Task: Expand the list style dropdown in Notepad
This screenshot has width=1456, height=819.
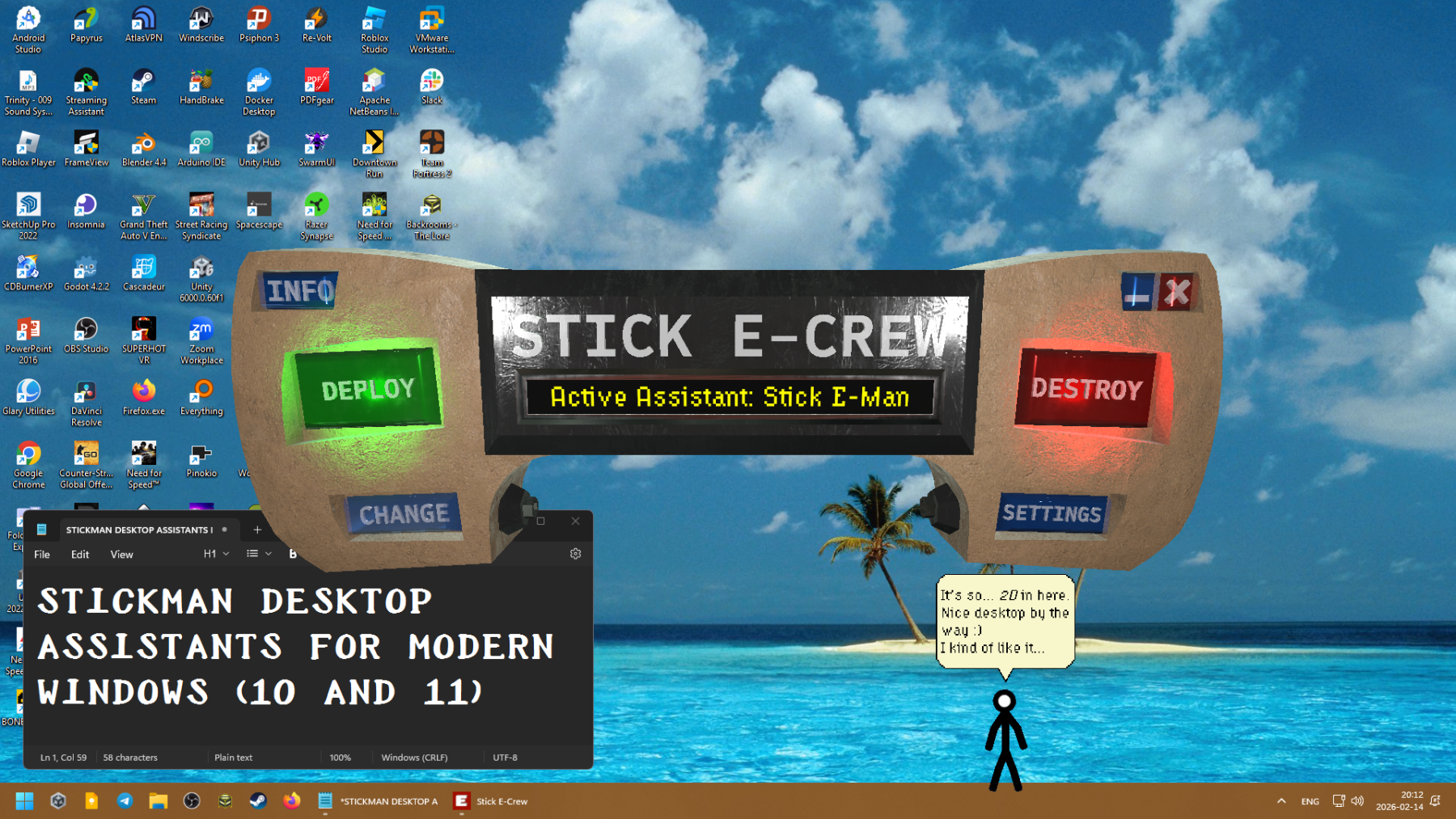Action: point(258,554)
